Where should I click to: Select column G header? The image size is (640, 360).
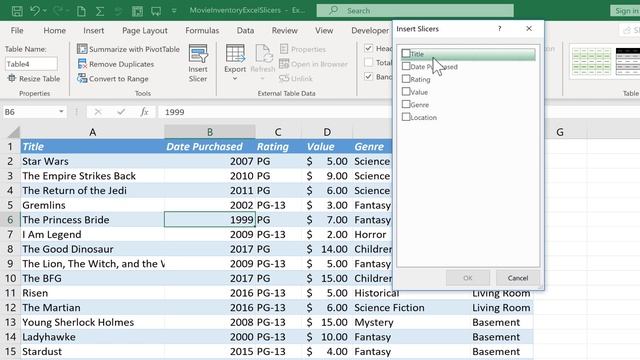click(560, 132)
